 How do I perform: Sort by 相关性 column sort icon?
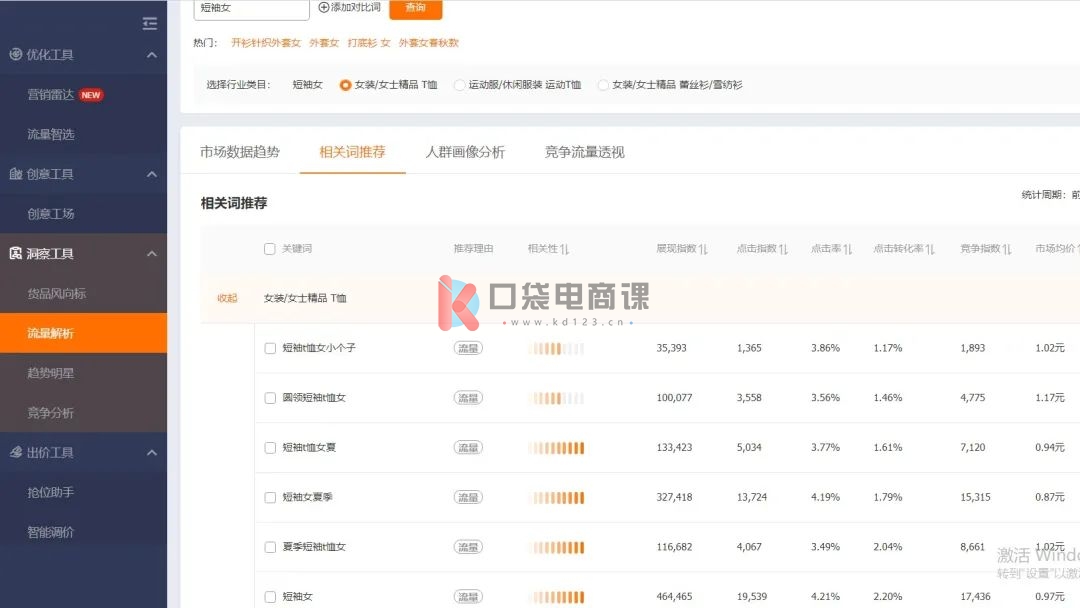[x=564, y=249]
